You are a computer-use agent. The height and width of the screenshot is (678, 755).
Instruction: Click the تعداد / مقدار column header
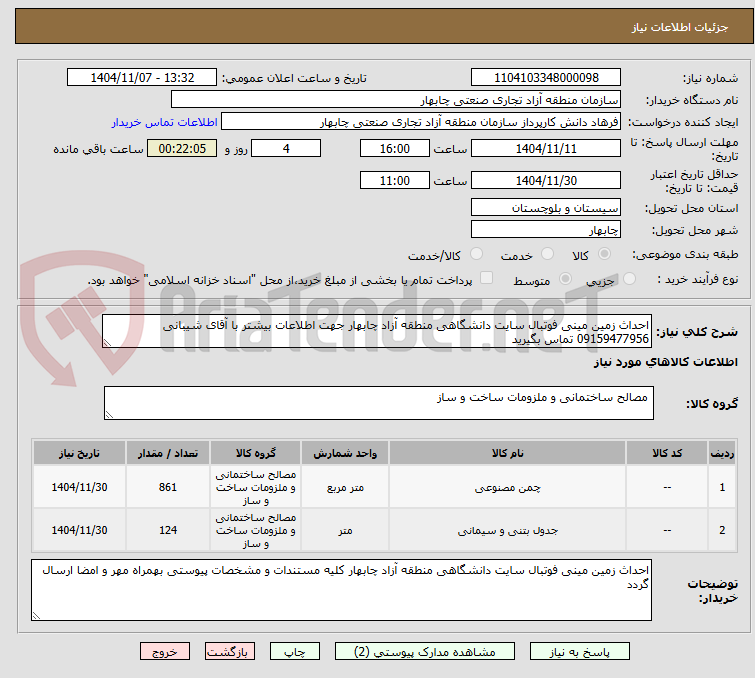tap(168, 453)
